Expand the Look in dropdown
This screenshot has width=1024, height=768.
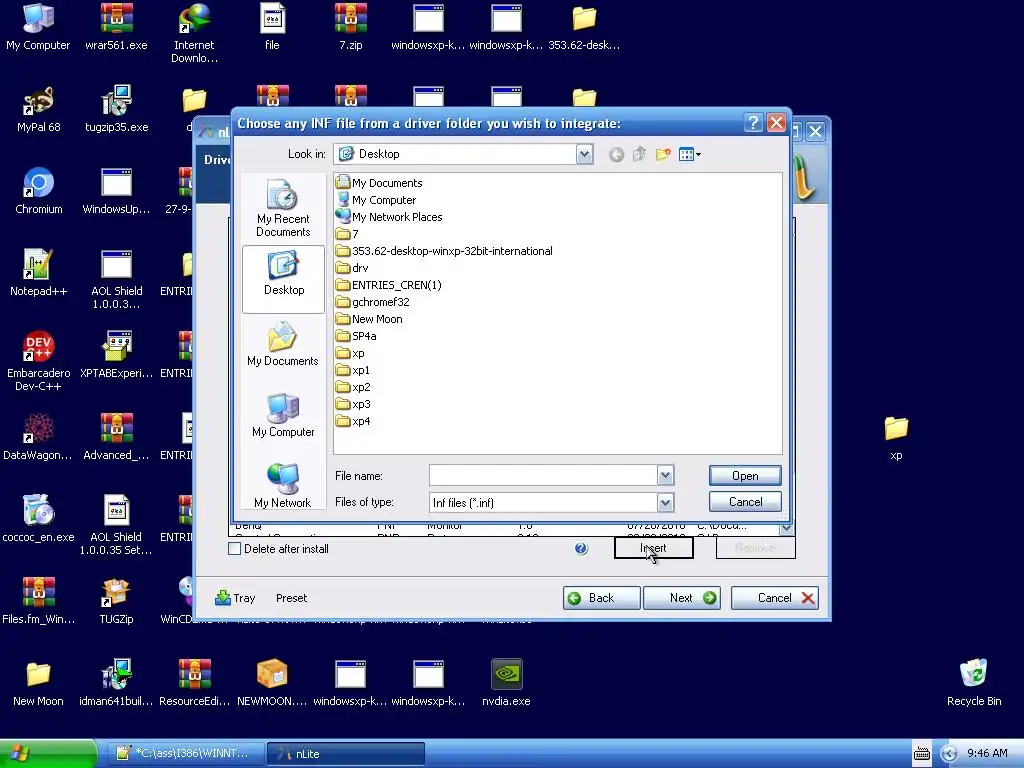(x=584, y=154)
